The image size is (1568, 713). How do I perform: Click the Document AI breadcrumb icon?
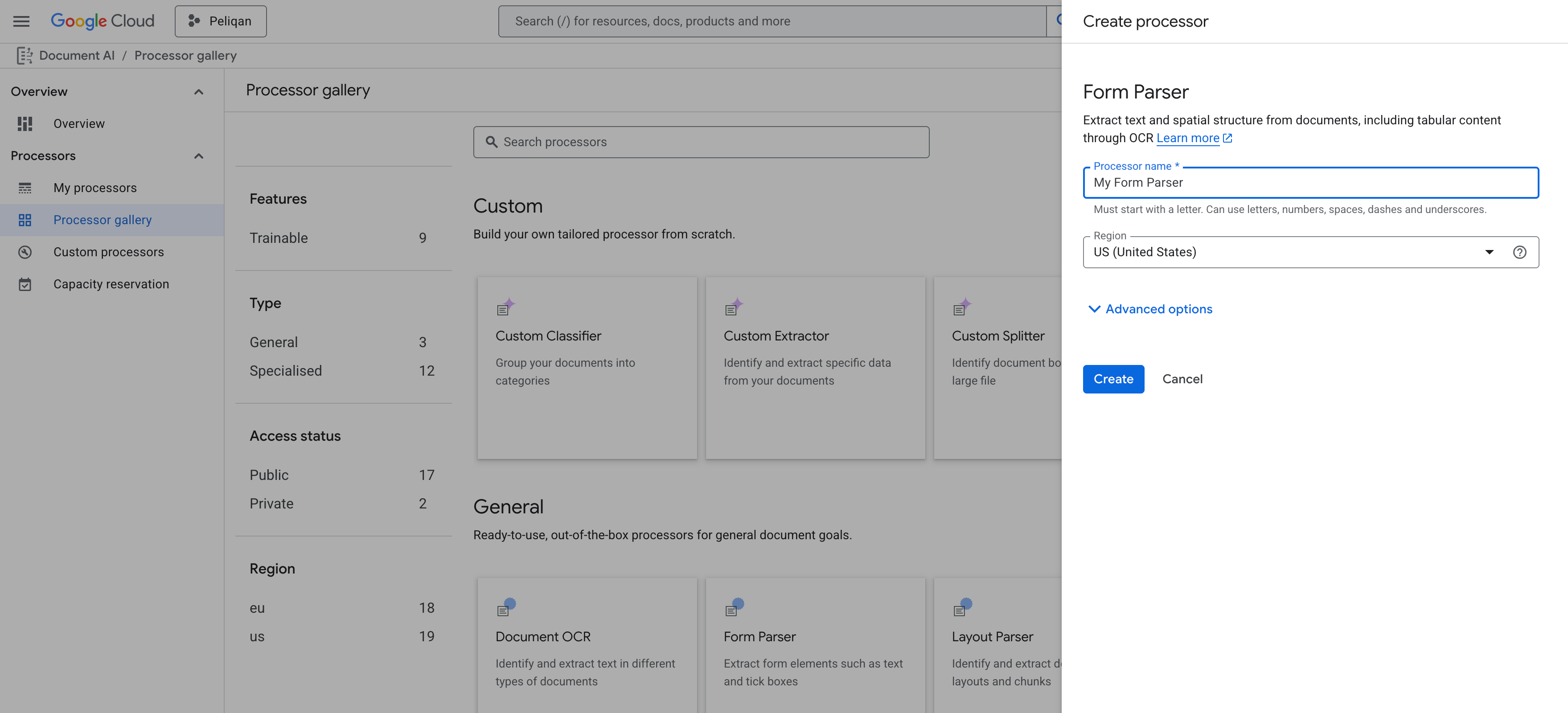25,55
